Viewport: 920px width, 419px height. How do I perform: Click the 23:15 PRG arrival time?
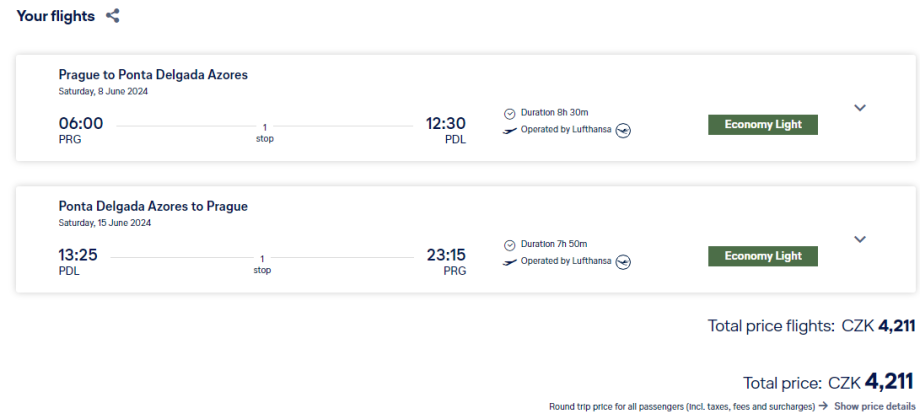coord(446,255)
